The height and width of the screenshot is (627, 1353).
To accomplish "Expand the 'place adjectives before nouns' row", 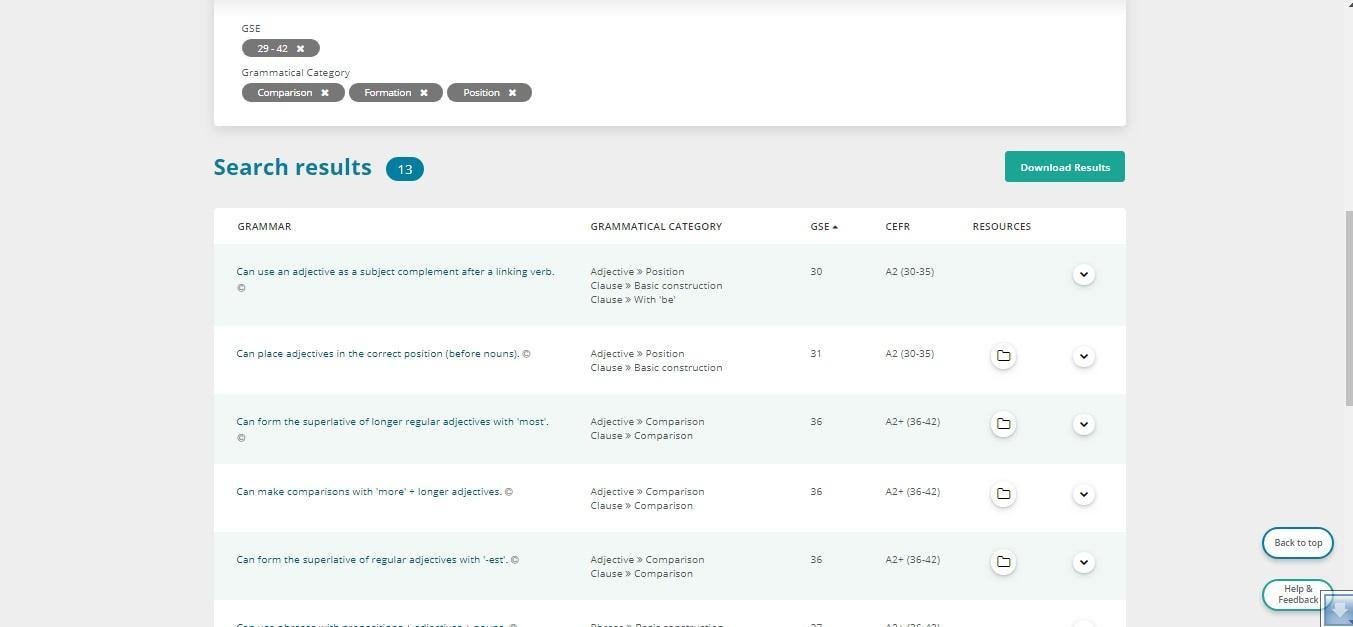I will [x=1083, y=356].
